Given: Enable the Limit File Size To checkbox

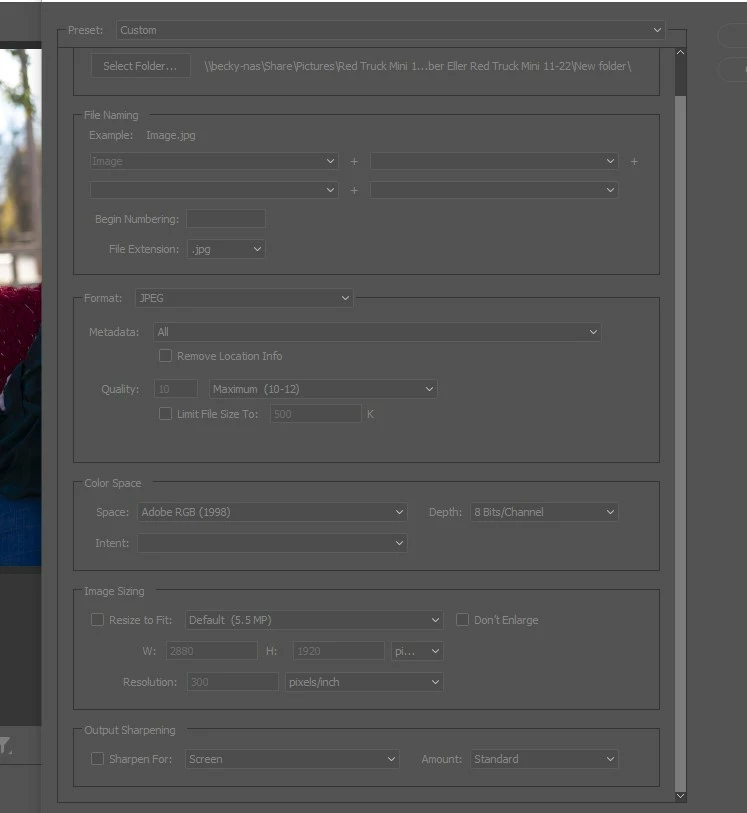Looking at the screenshot, I should 165,414.
